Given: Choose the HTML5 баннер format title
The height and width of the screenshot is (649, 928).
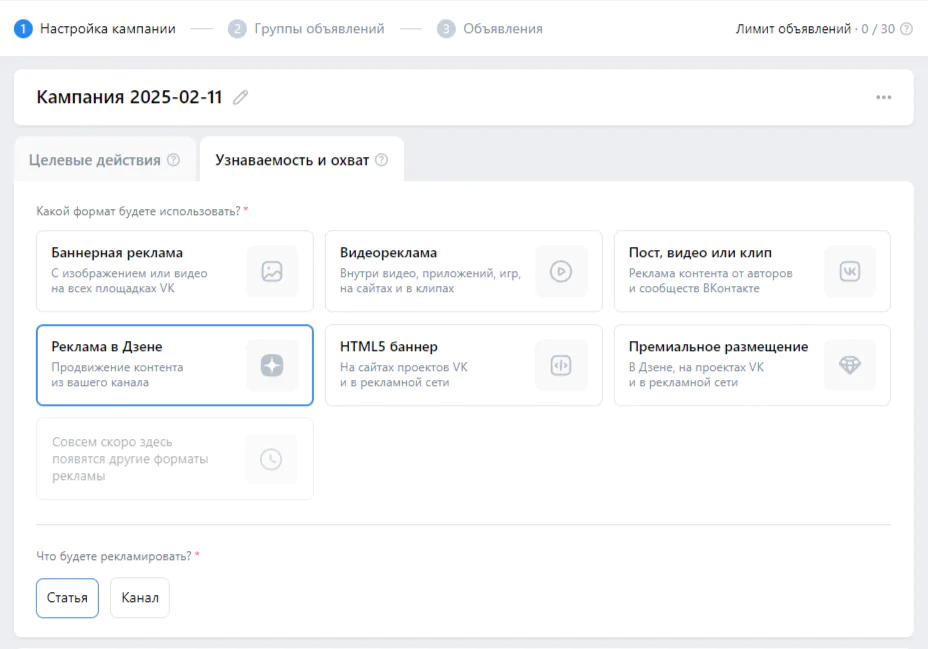Looking at the screenshot, I should click(389, 347).
